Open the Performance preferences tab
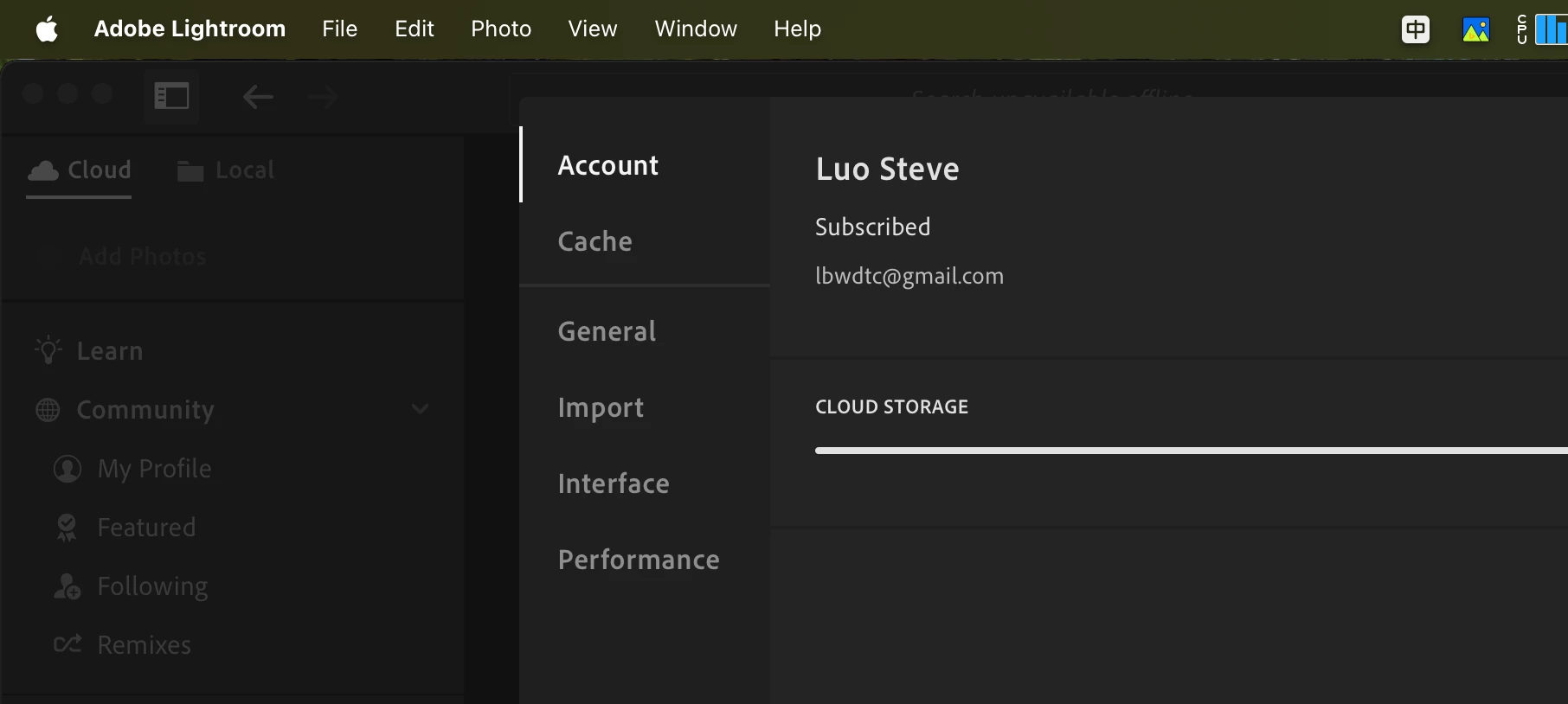1568x704 pixels. pyautogui.click(x=639, y=560)
